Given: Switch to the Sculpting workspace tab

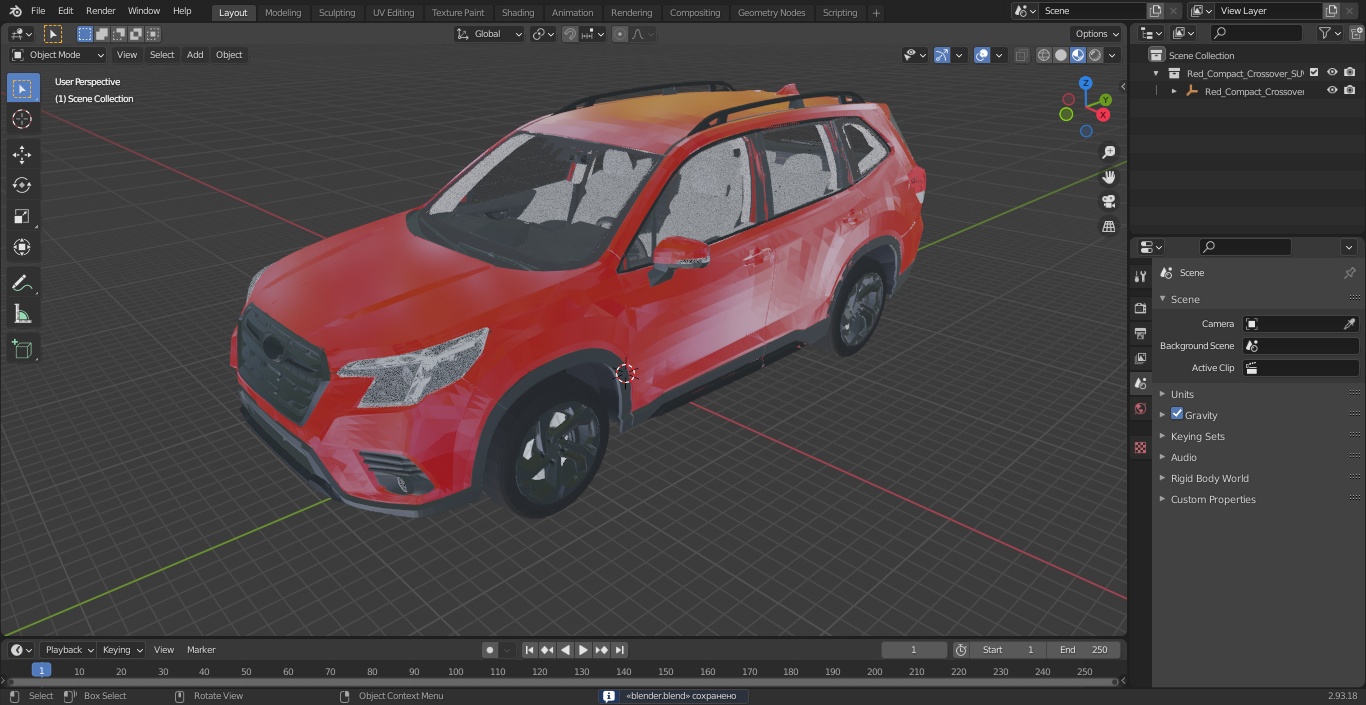Looking at the screenshot, I should tap(337, 13).
